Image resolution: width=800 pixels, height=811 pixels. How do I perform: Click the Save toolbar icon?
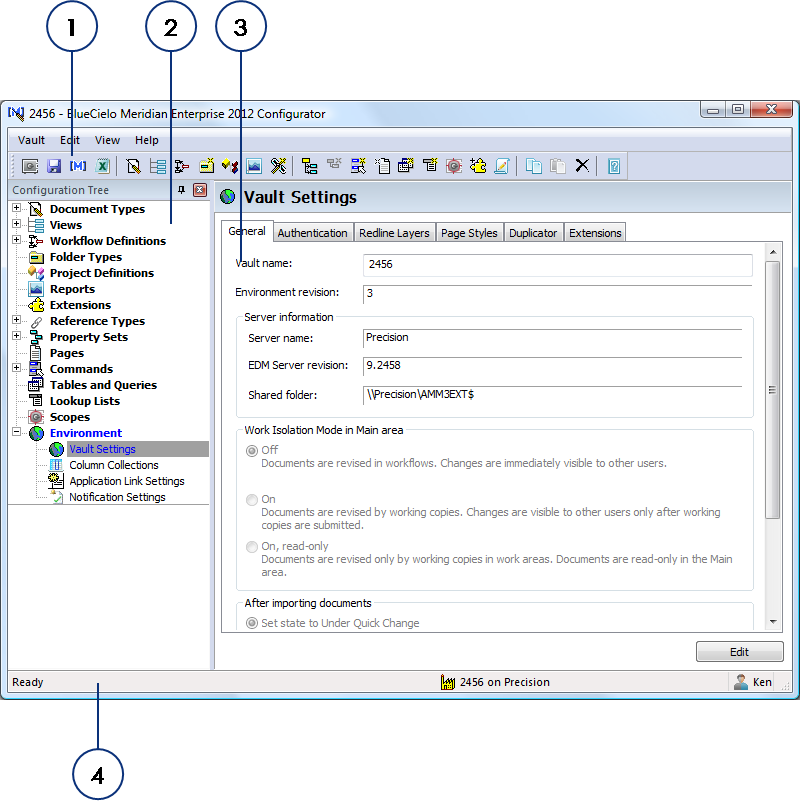[x=54, y=166]
